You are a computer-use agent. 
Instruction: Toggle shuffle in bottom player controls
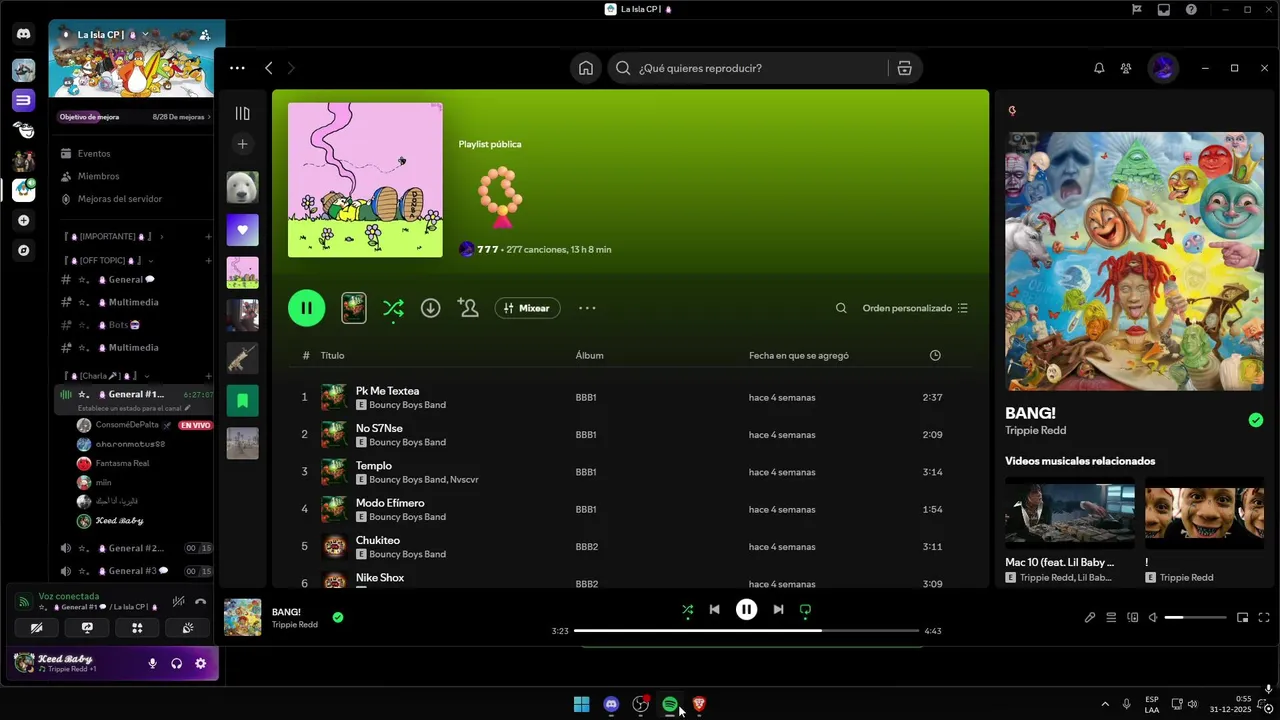(687, 609)
